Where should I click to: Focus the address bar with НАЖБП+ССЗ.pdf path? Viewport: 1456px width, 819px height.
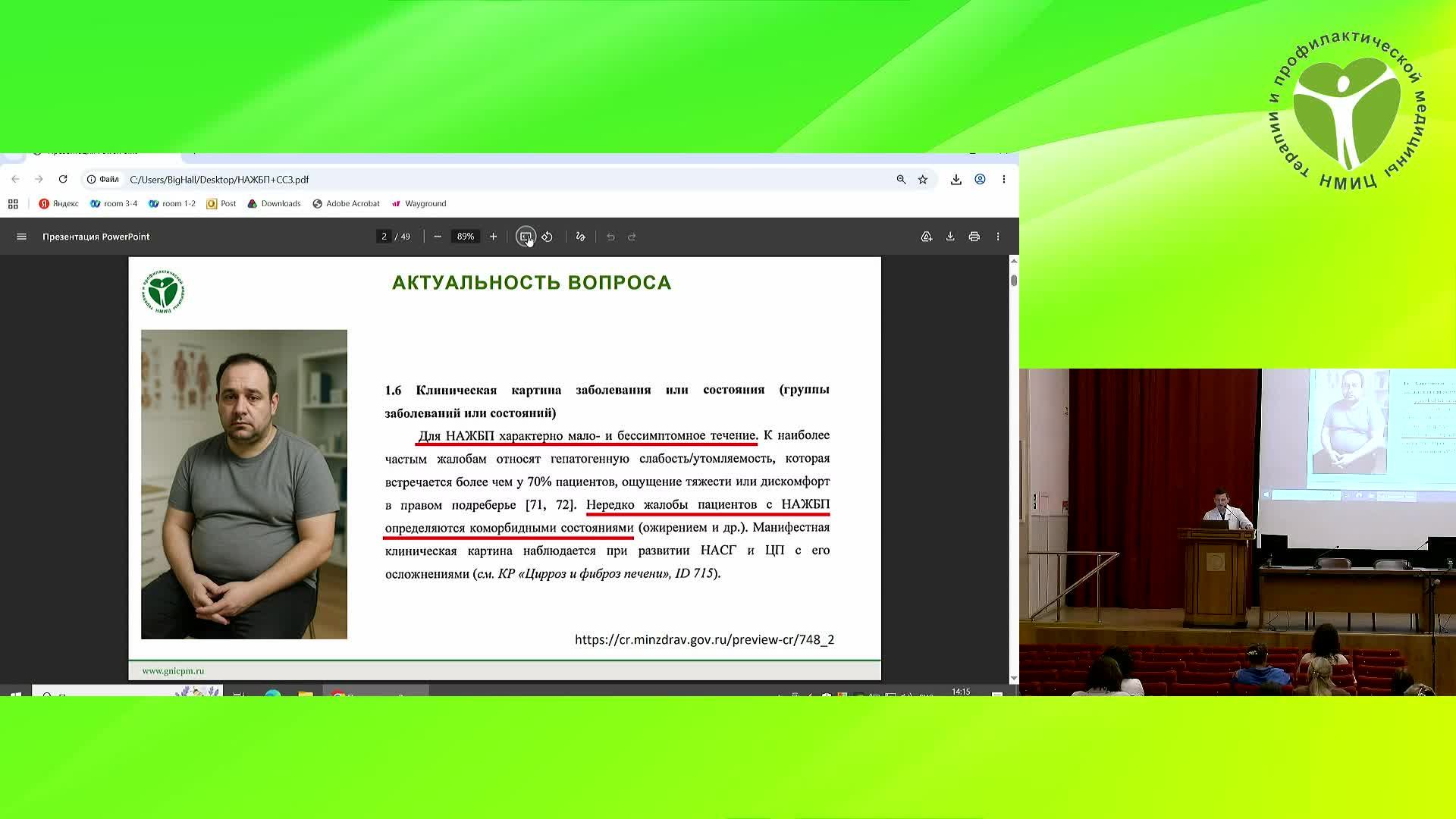tap(508, 180)
